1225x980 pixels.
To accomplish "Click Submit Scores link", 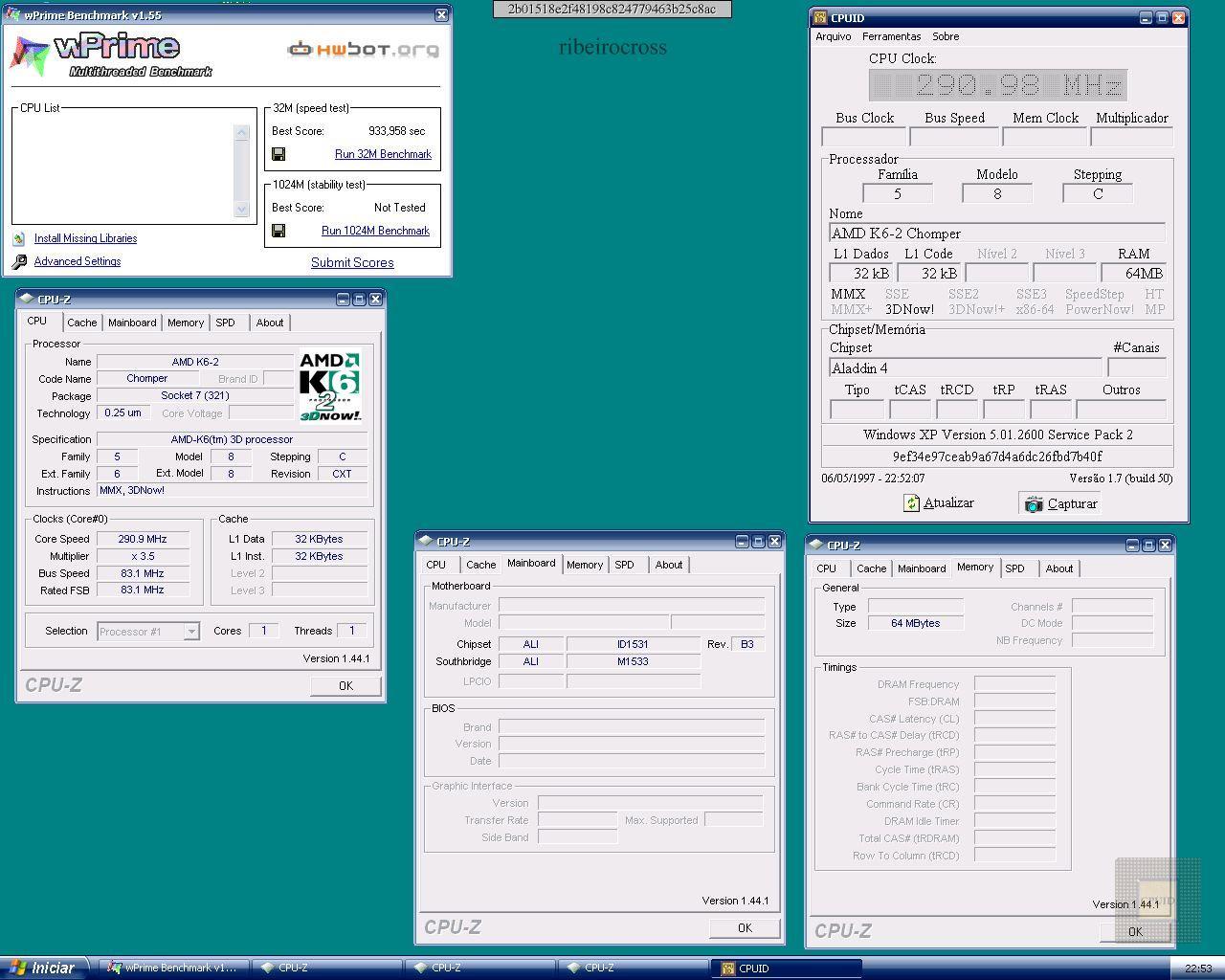I will 352,262.
